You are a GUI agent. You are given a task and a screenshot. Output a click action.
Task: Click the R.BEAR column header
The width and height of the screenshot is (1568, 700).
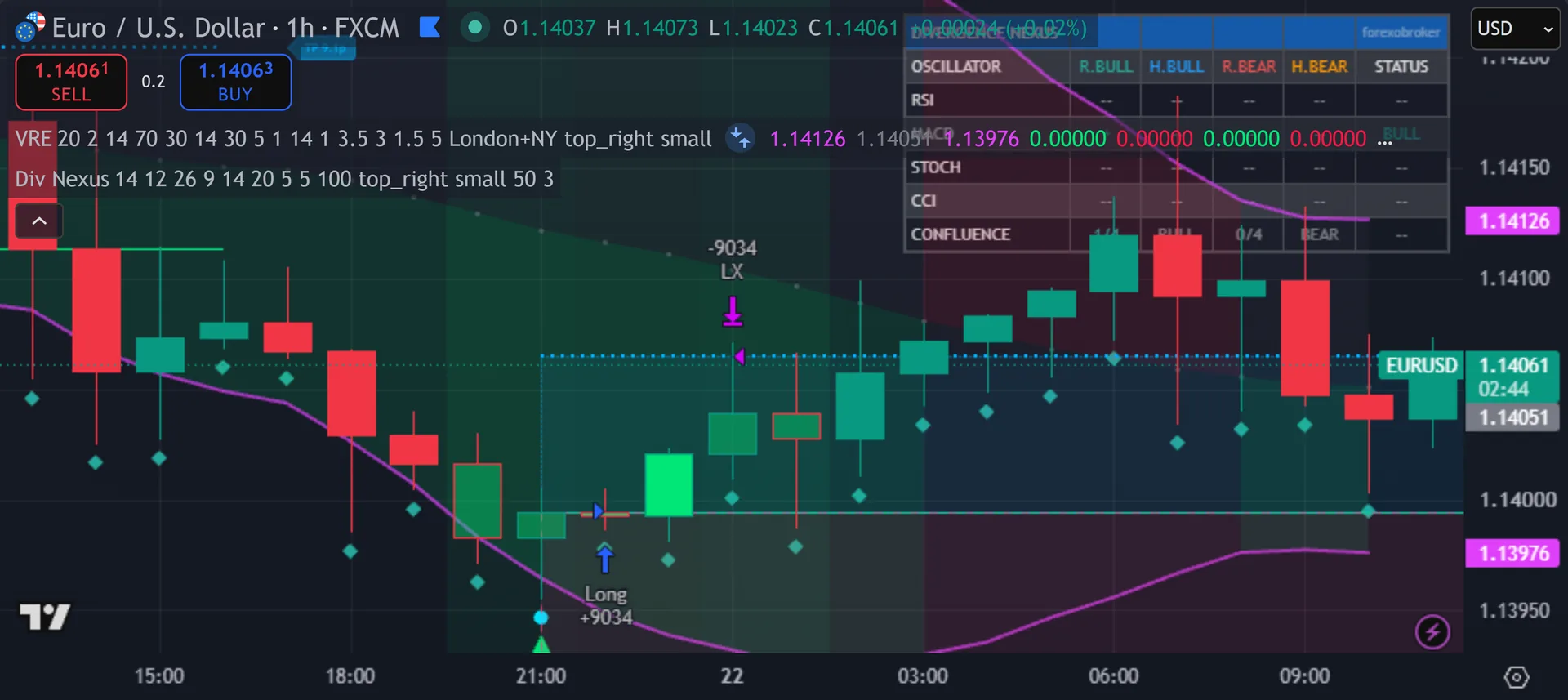point(1249,67)
